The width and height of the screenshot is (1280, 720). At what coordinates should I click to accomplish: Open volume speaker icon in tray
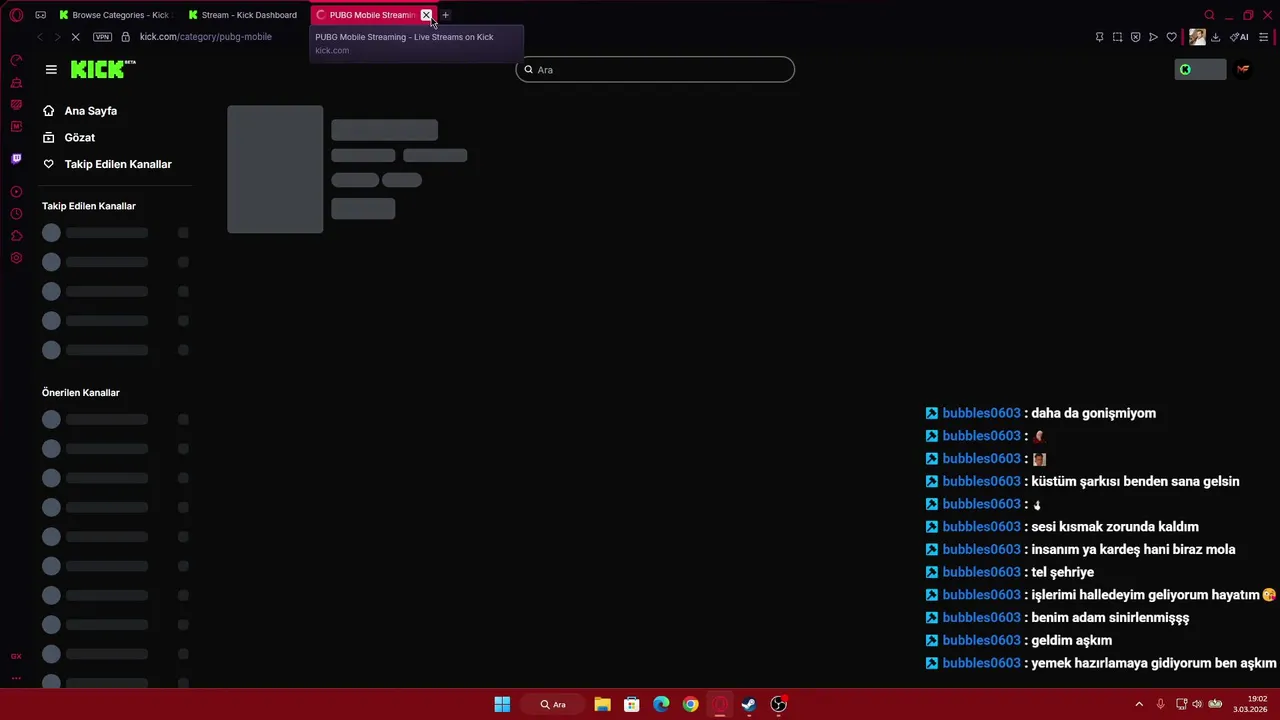[x=1197, y=704]
